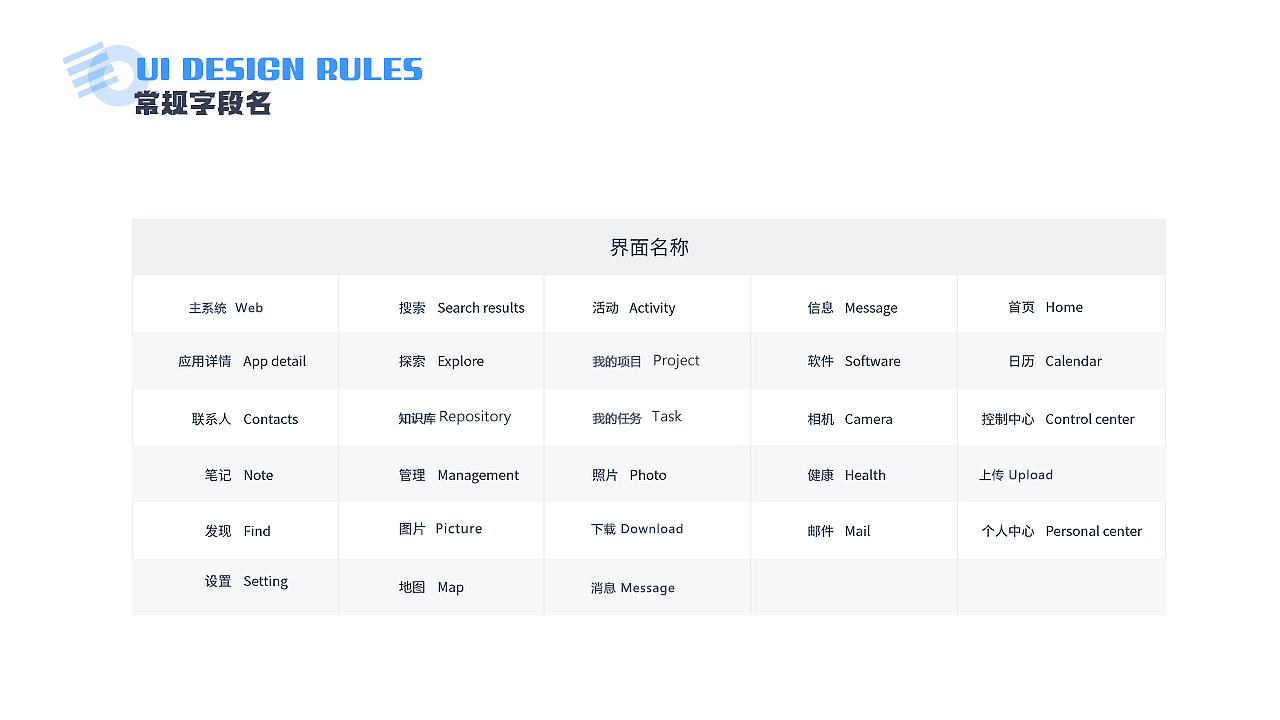Click the 相机 Camera cell
1280x720 pixels.
coord(850,419)
